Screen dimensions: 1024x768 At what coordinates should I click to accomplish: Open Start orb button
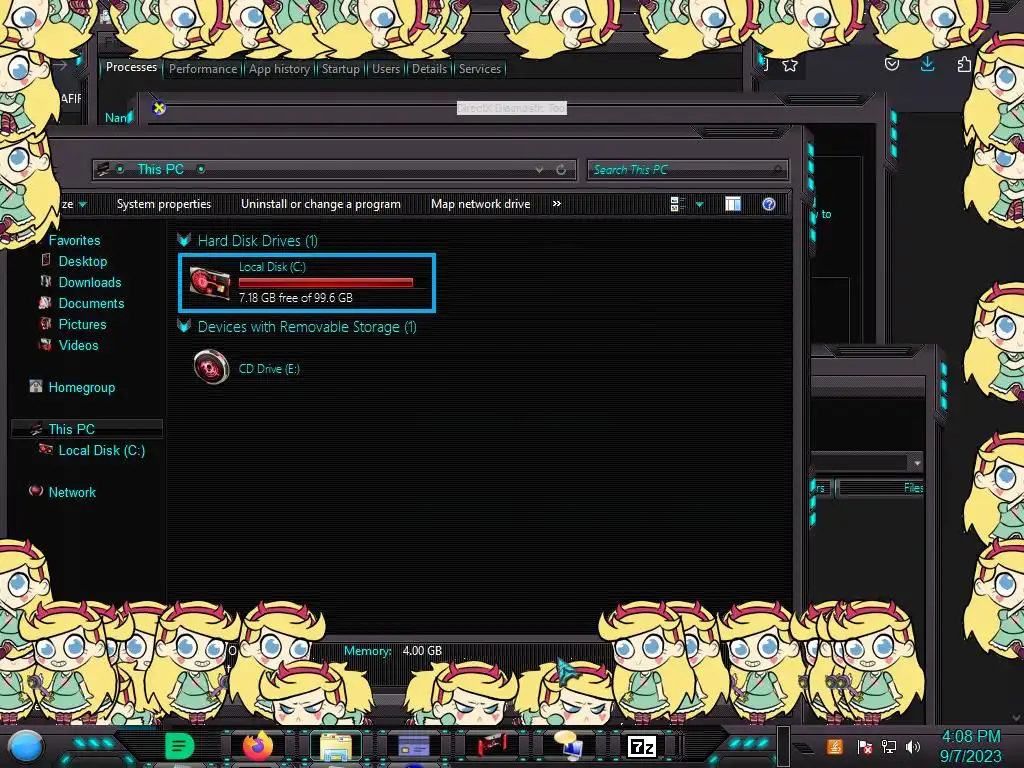point(25,747)
